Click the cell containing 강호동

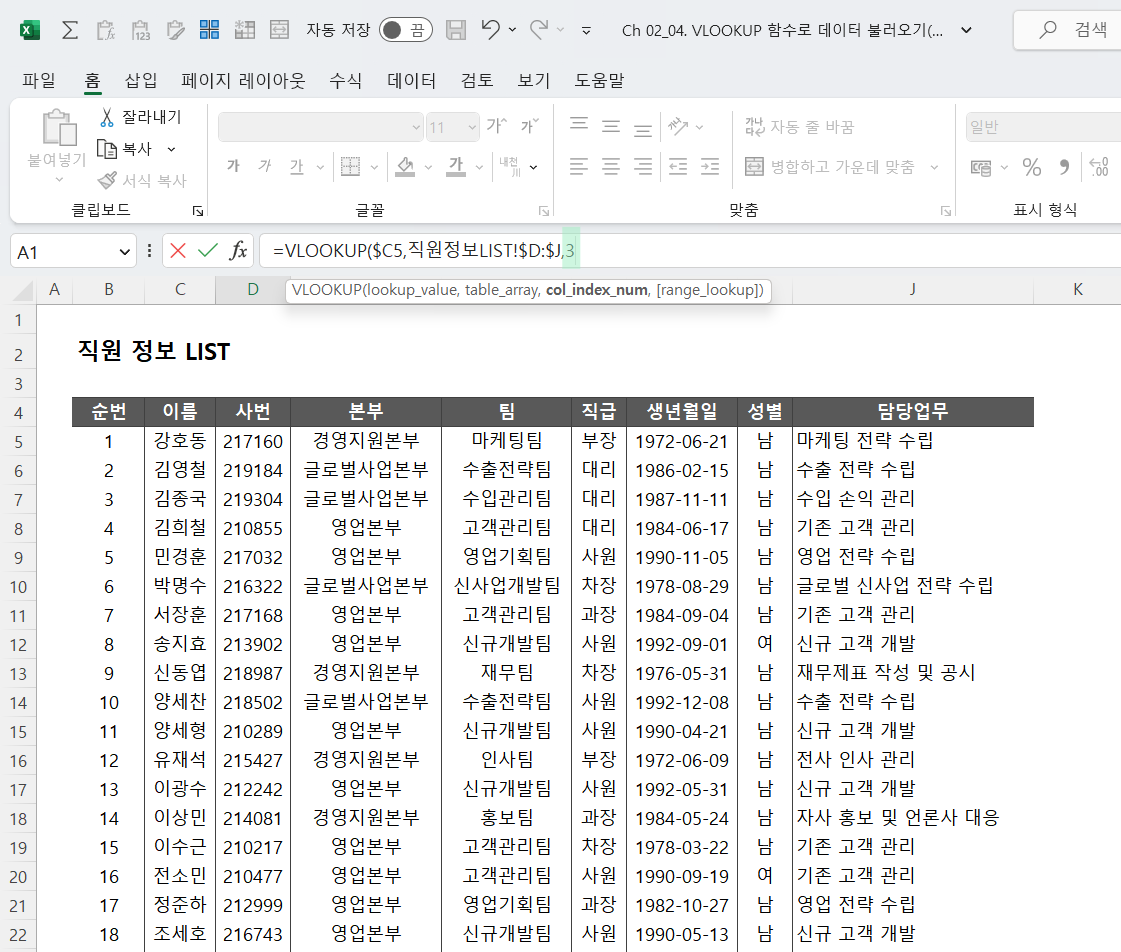[180, 441]
